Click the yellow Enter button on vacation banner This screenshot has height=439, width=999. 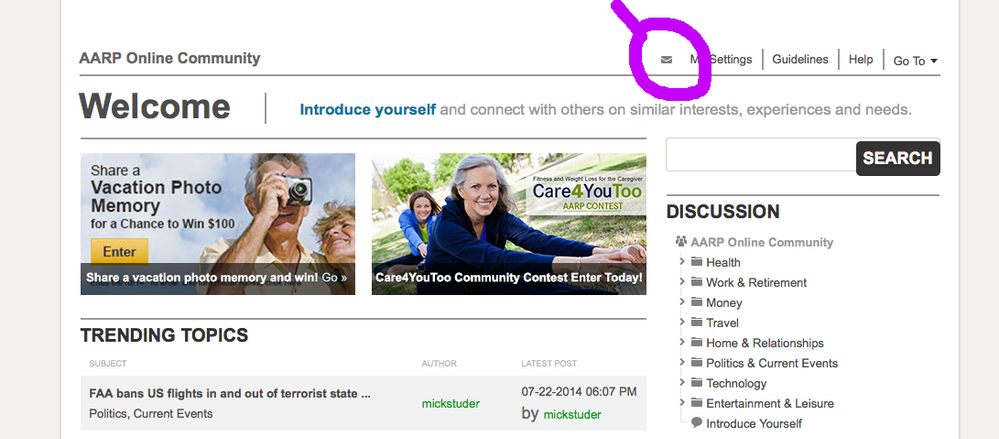tap(119, 251)
